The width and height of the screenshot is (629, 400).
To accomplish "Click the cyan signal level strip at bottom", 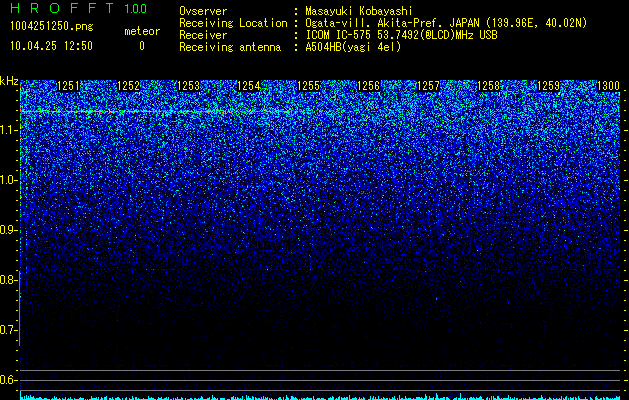I will click(320, 397).
